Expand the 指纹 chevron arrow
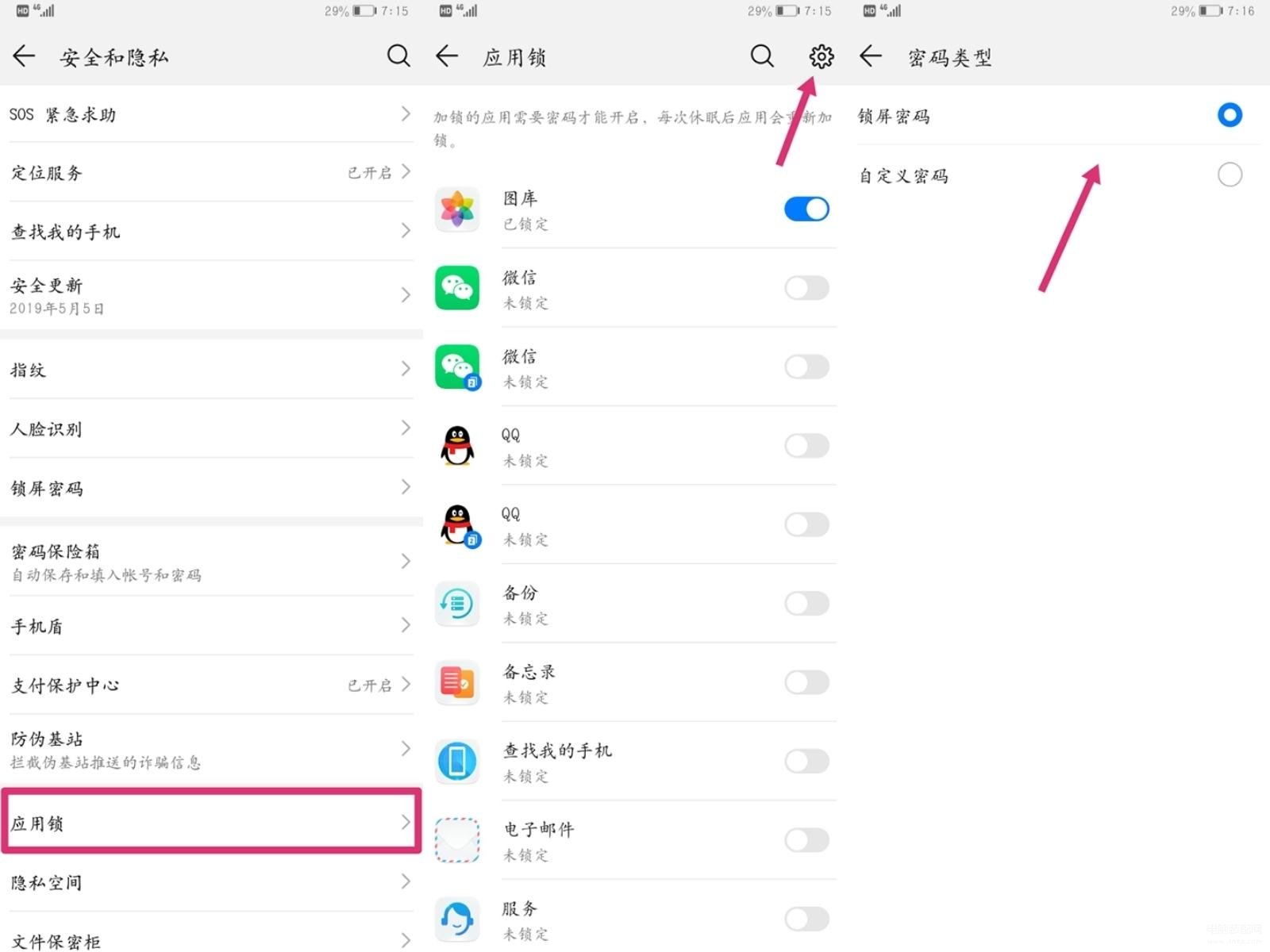This screenshot has height=952, width=1270. 406,369
